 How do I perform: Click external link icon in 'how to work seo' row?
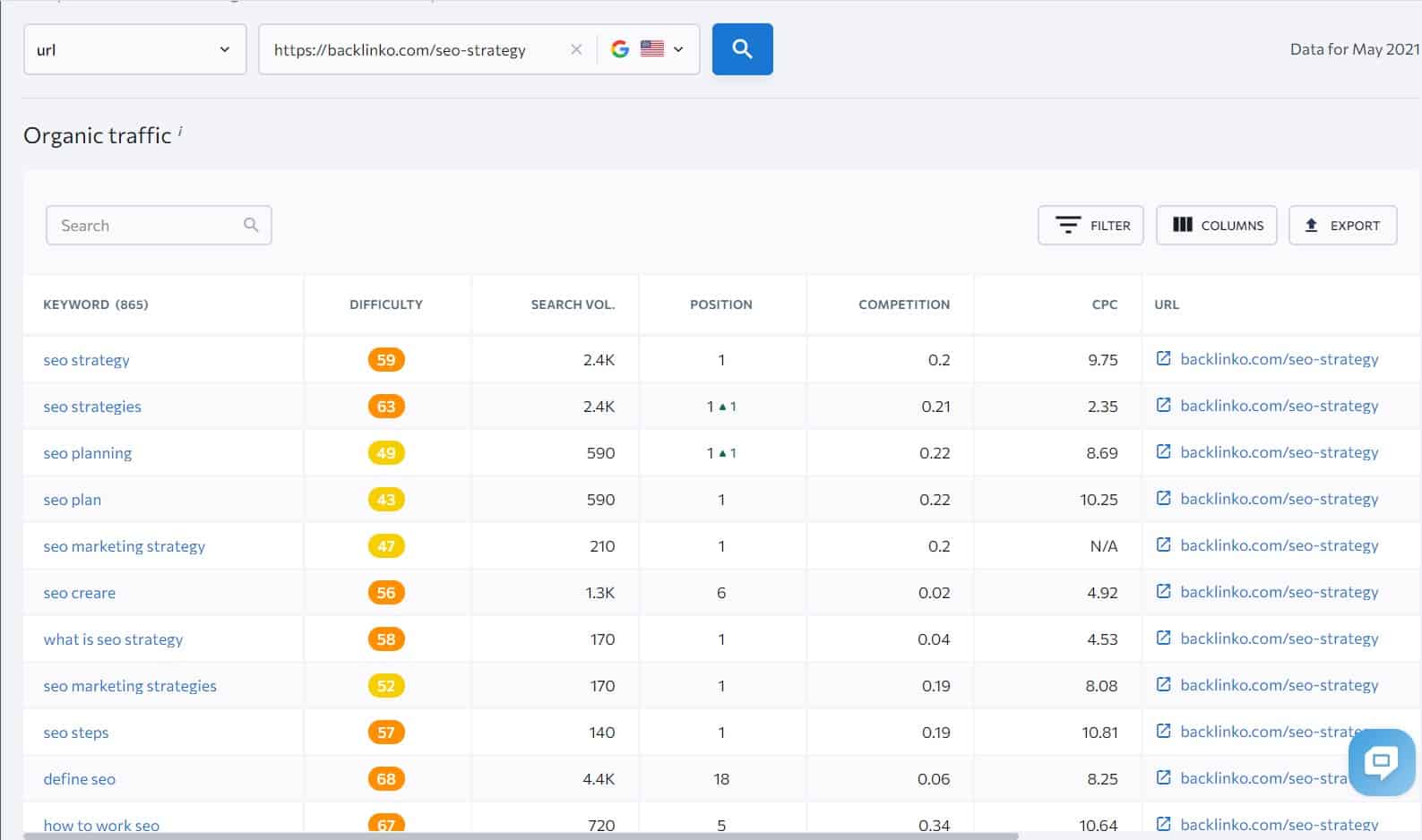point(1163,824)
